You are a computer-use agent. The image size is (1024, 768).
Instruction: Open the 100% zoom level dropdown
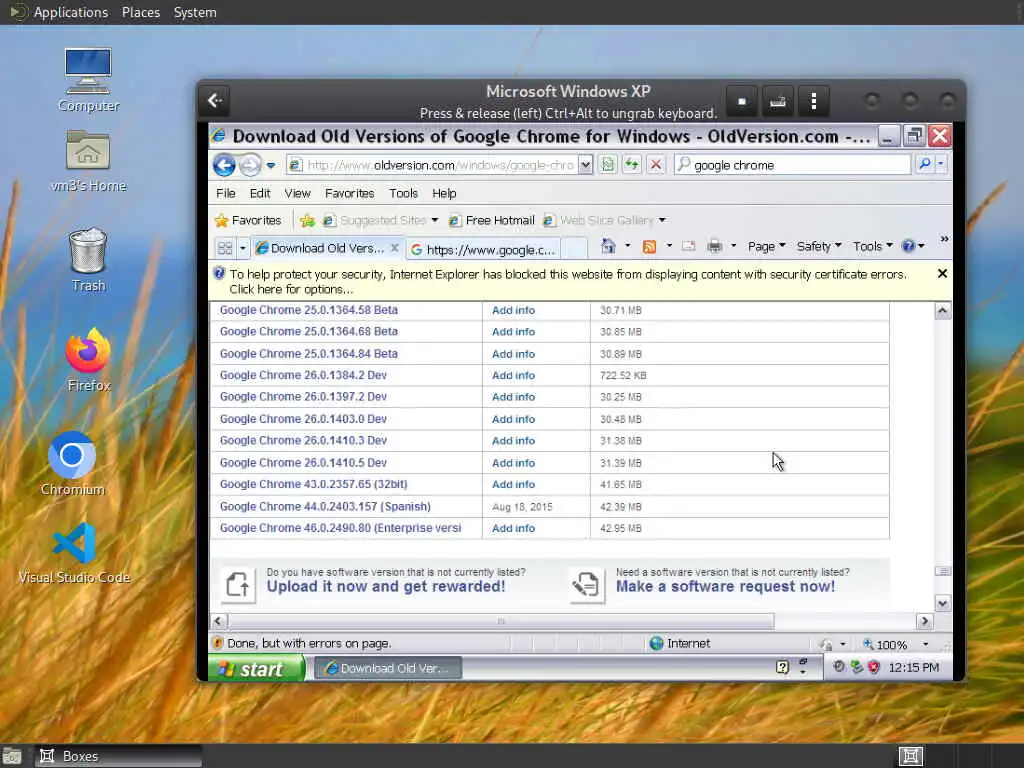point(925,645)
